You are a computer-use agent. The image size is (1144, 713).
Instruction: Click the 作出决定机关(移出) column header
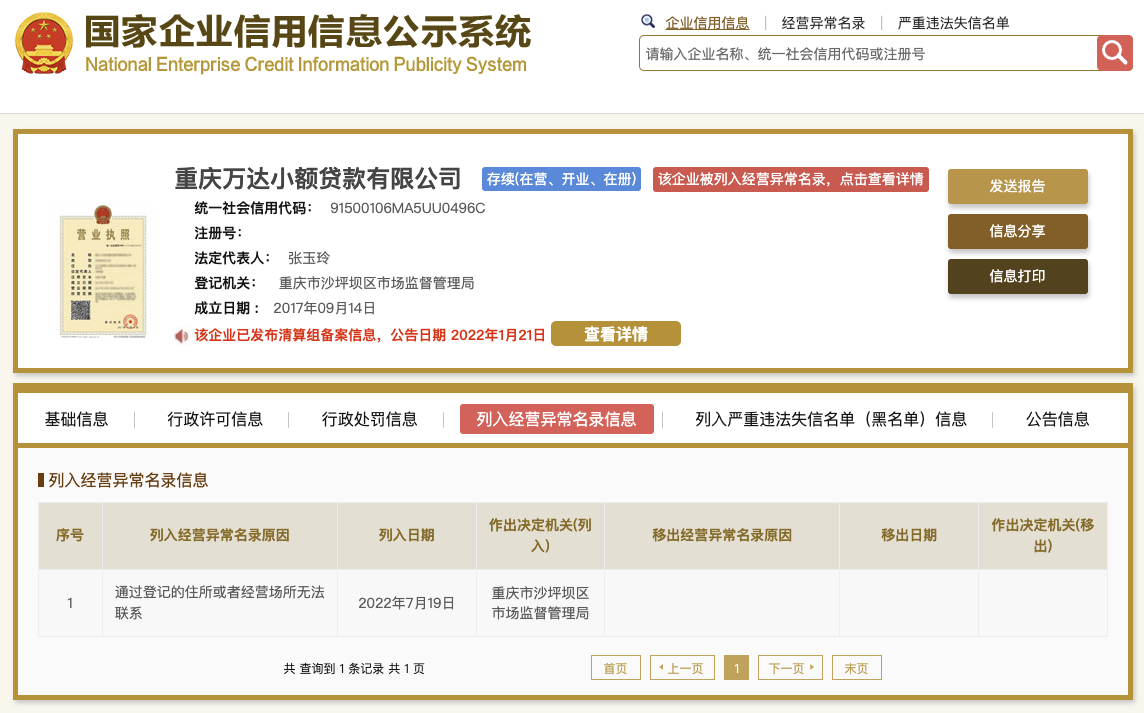[x=1043, y=535]
